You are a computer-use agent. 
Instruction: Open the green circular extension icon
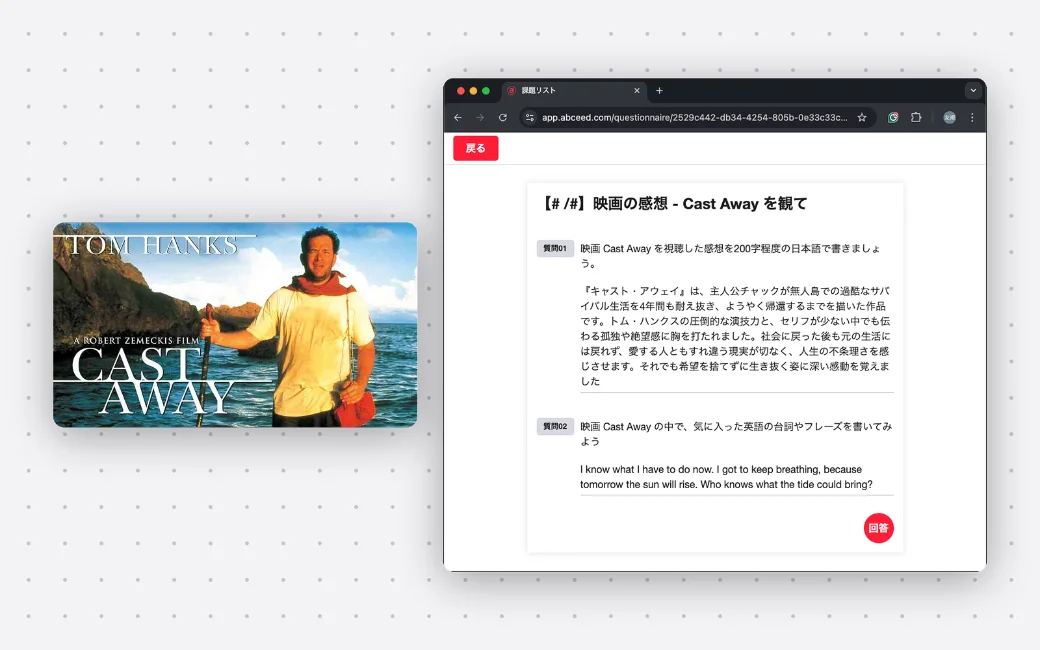[x=893, y=117]
